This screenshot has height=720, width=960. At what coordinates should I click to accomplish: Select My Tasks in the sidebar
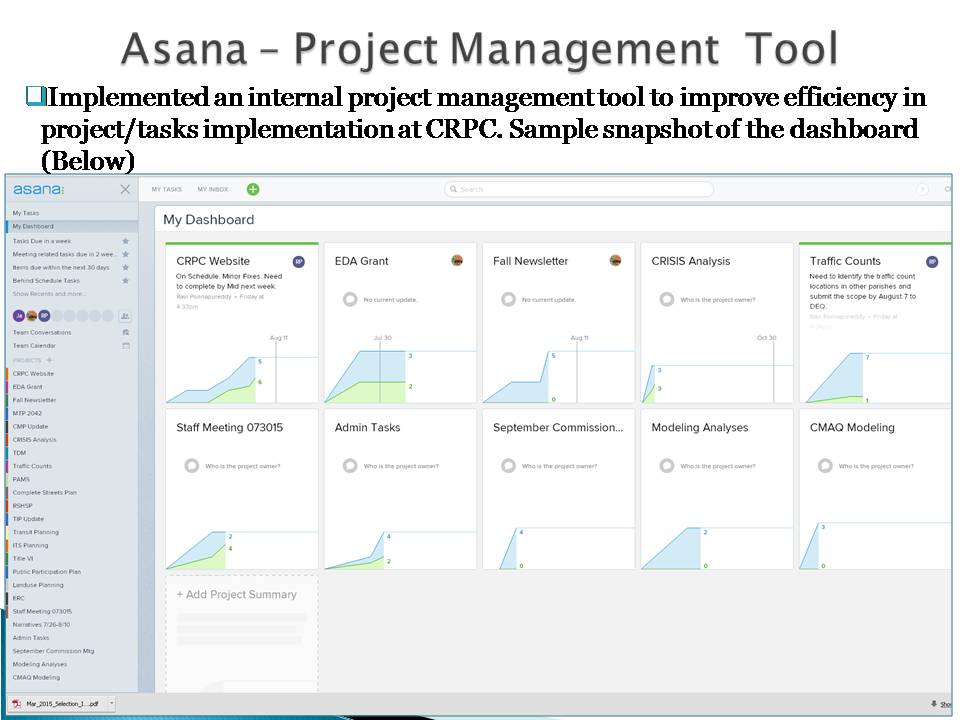pyautogui.click(x=26, y=213)
